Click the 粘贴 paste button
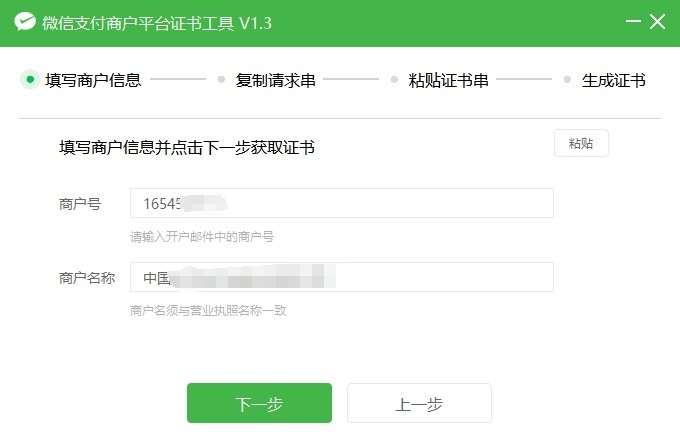 [581, 143]
